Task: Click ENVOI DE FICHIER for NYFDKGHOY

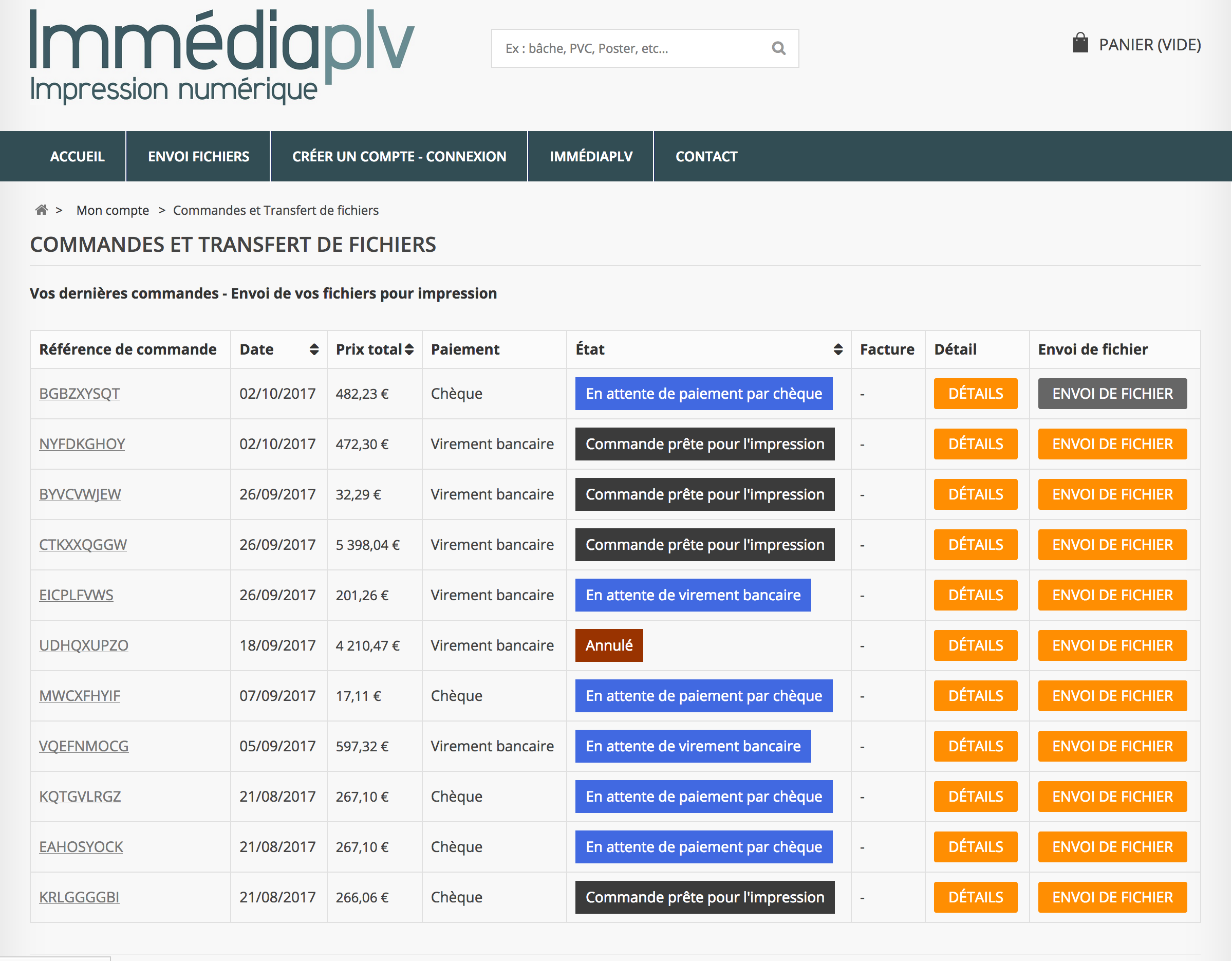Action: 1112,444
